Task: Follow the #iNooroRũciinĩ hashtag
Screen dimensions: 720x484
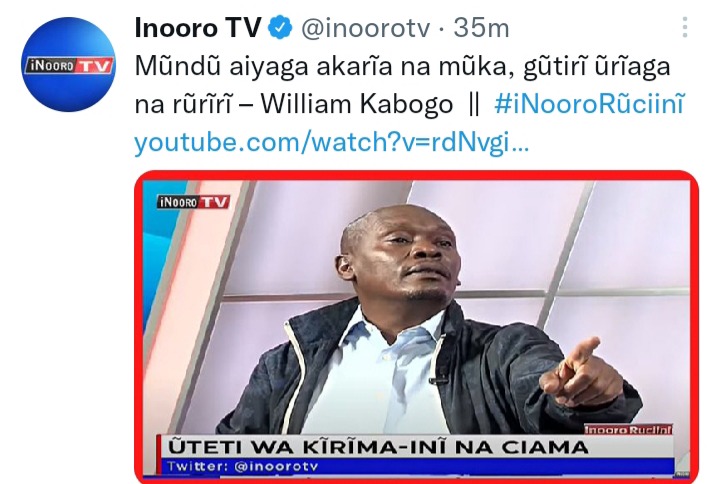Action: 590,104
